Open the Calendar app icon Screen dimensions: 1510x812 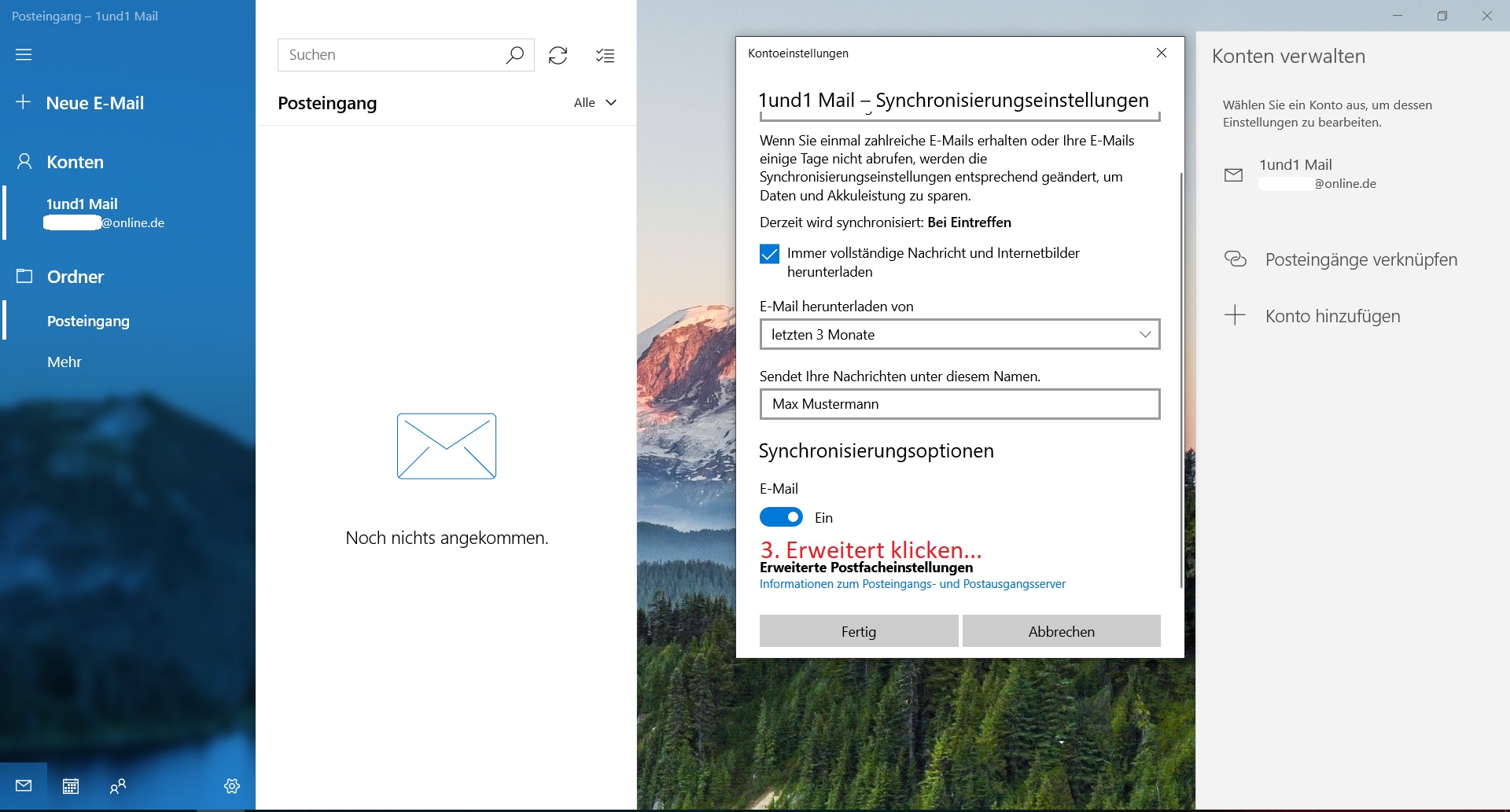click(x=71, y=785)
